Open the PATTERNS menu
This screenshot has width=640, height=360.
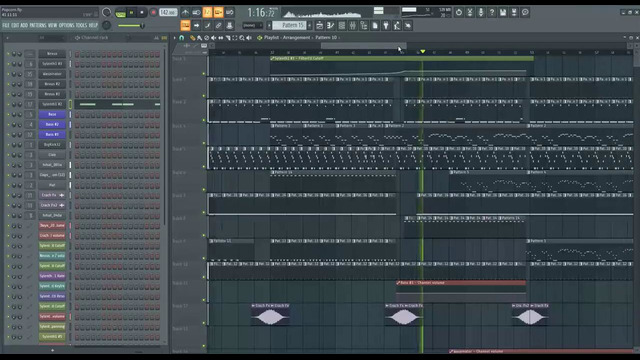[x=38, y=26]
